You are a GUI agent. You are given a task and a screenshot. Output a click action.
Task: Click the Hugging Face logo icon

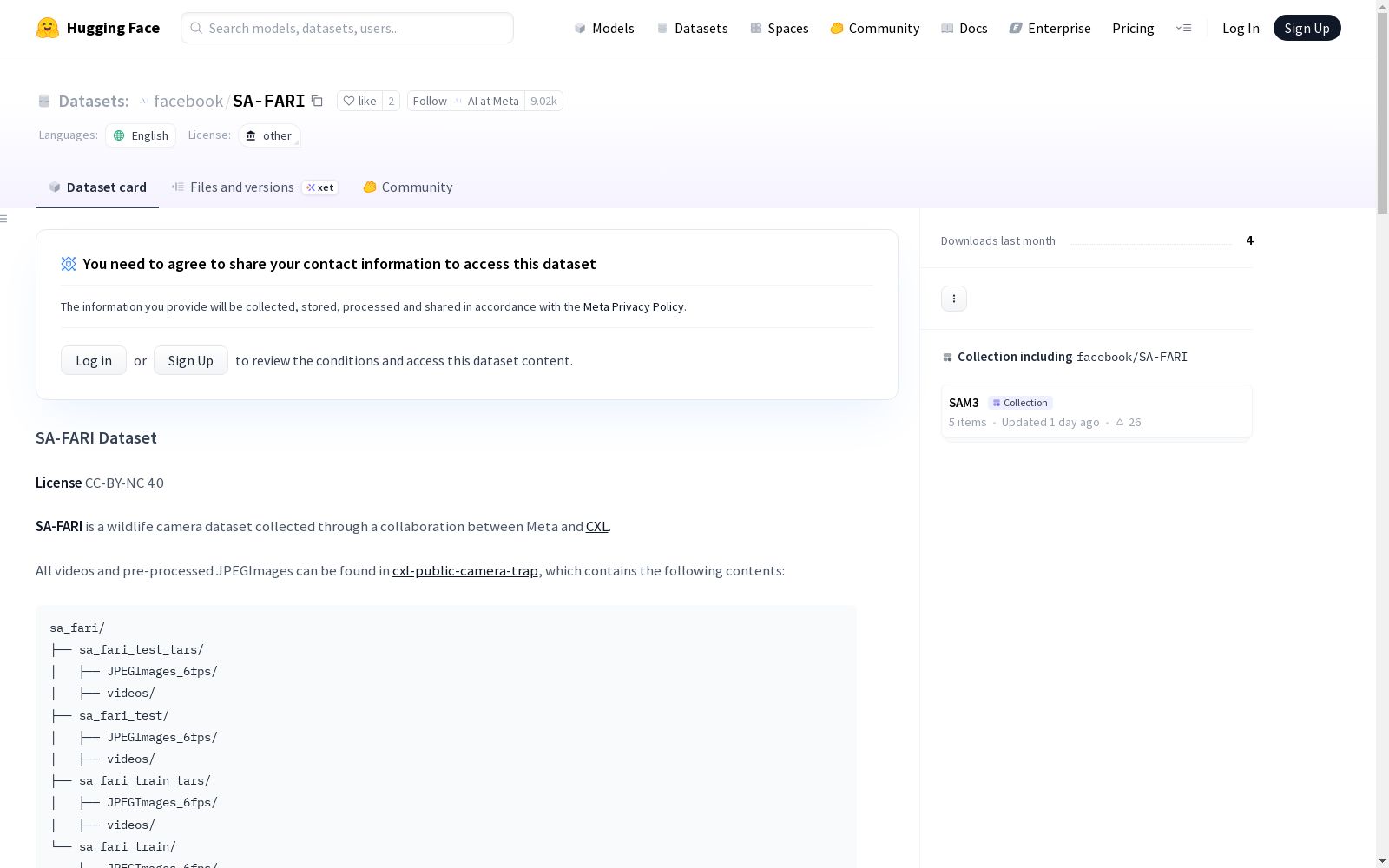(48, 28)
